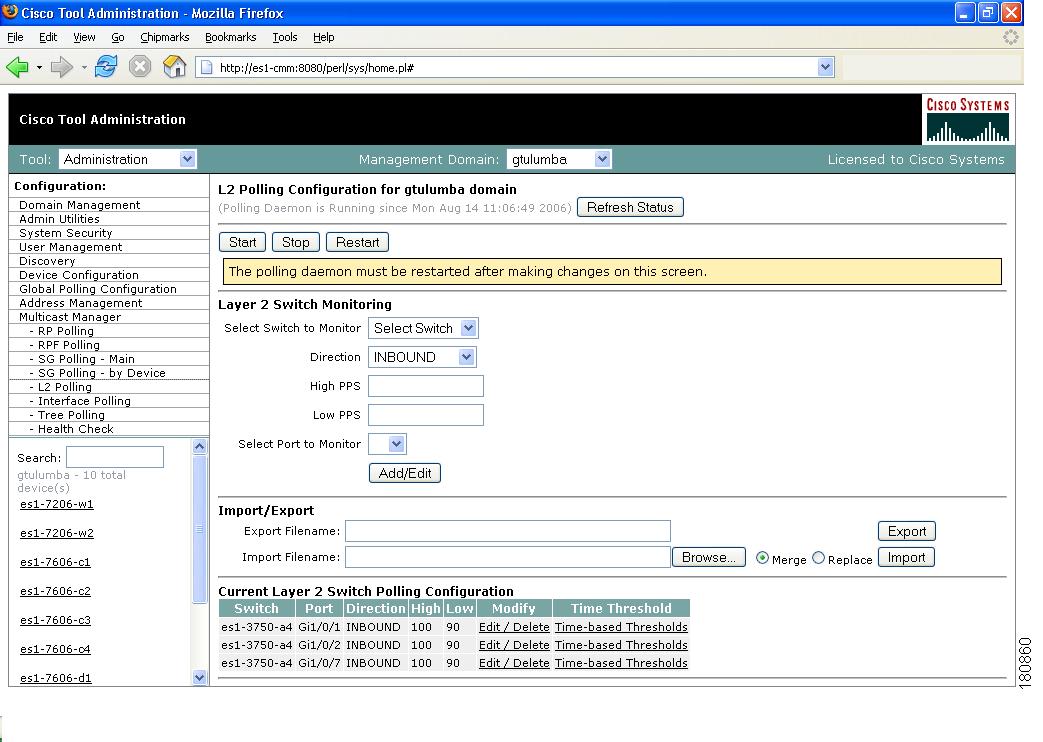Open Global Polling Configuration
Viewport: 1043px width, 742px height.
click(x=98, y=289)
